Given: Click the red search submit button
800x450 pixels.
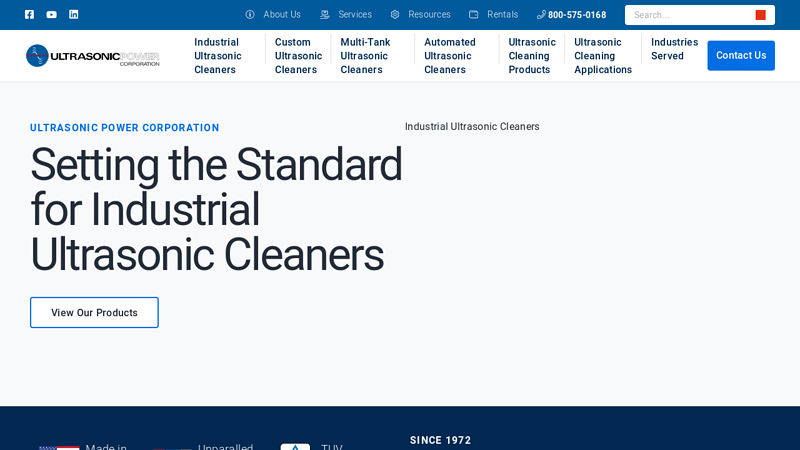Looking at the screenshot, I should (x=761, y=15).
